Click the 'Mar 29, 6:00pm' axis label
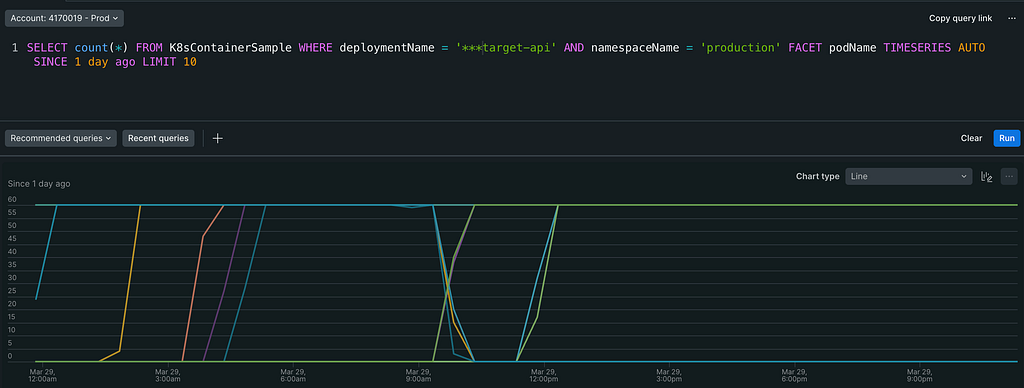Viewport: 1024px width, 388px height. click(795, 375)
